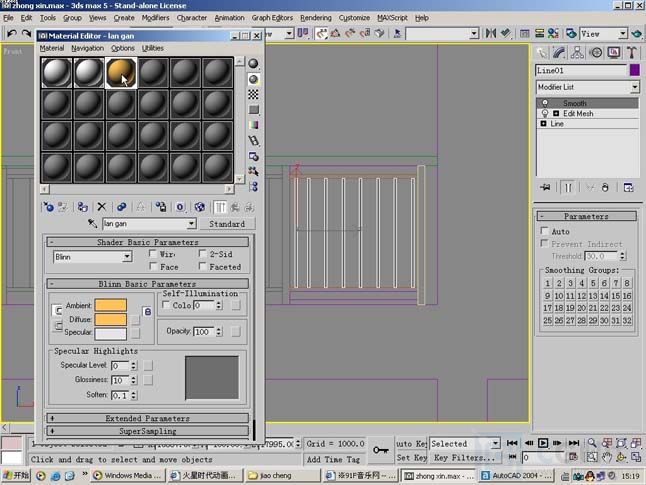
Task: Open the Rendering menu
Action: pos(316,18)
